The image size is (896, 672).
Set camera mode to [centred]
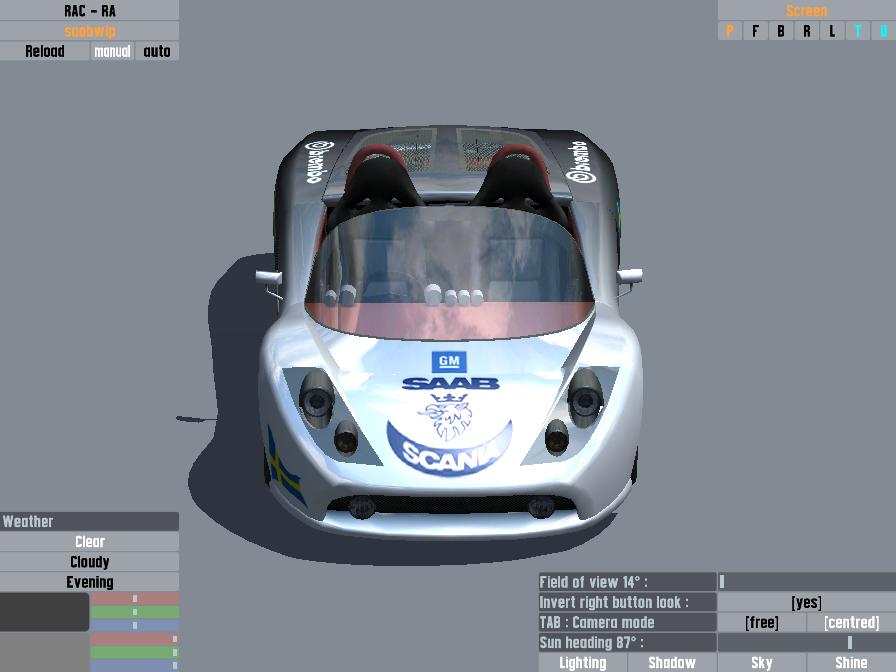coord(851,622)
